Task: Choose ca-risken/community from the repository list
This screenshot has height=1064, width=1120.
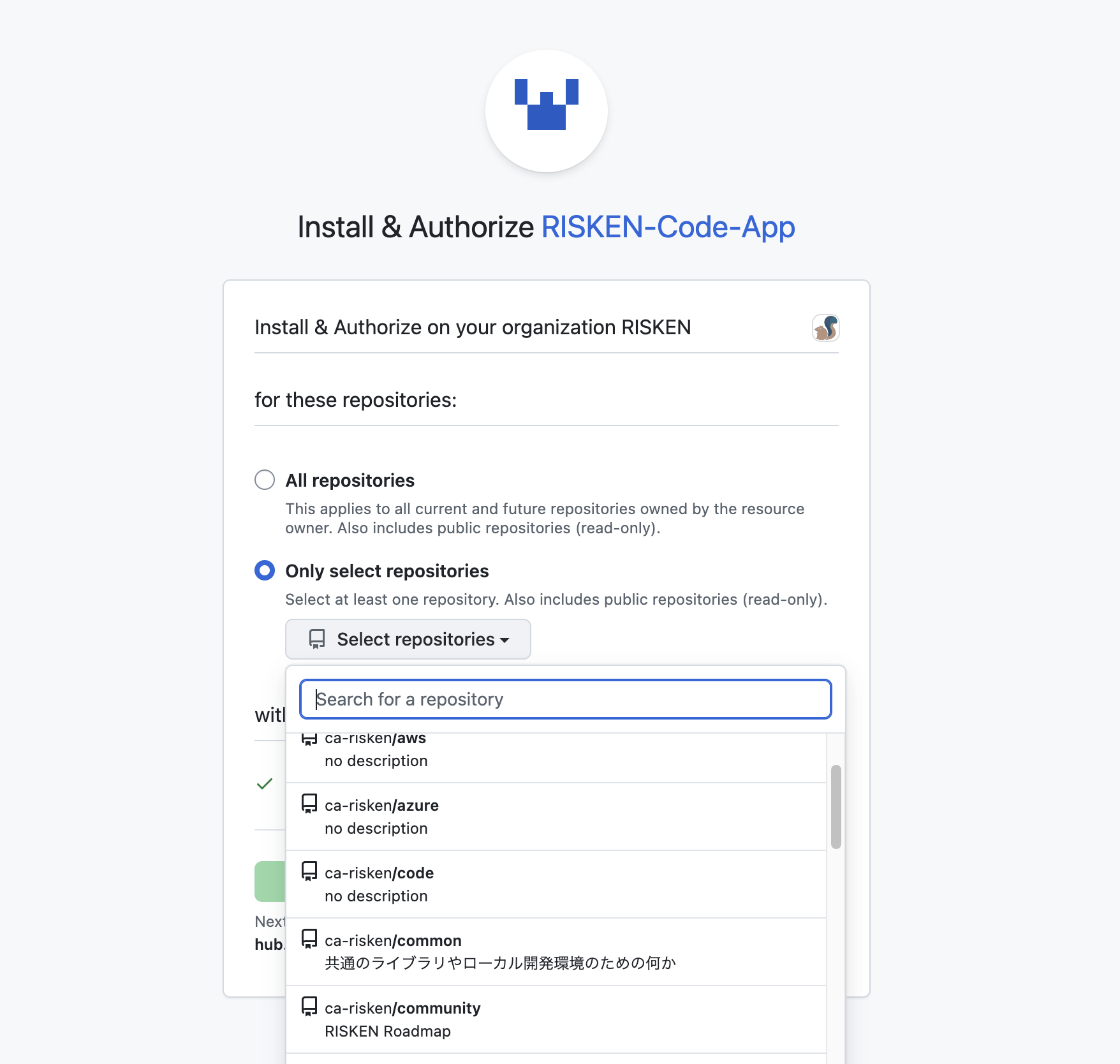Action: click(556, 1019)
